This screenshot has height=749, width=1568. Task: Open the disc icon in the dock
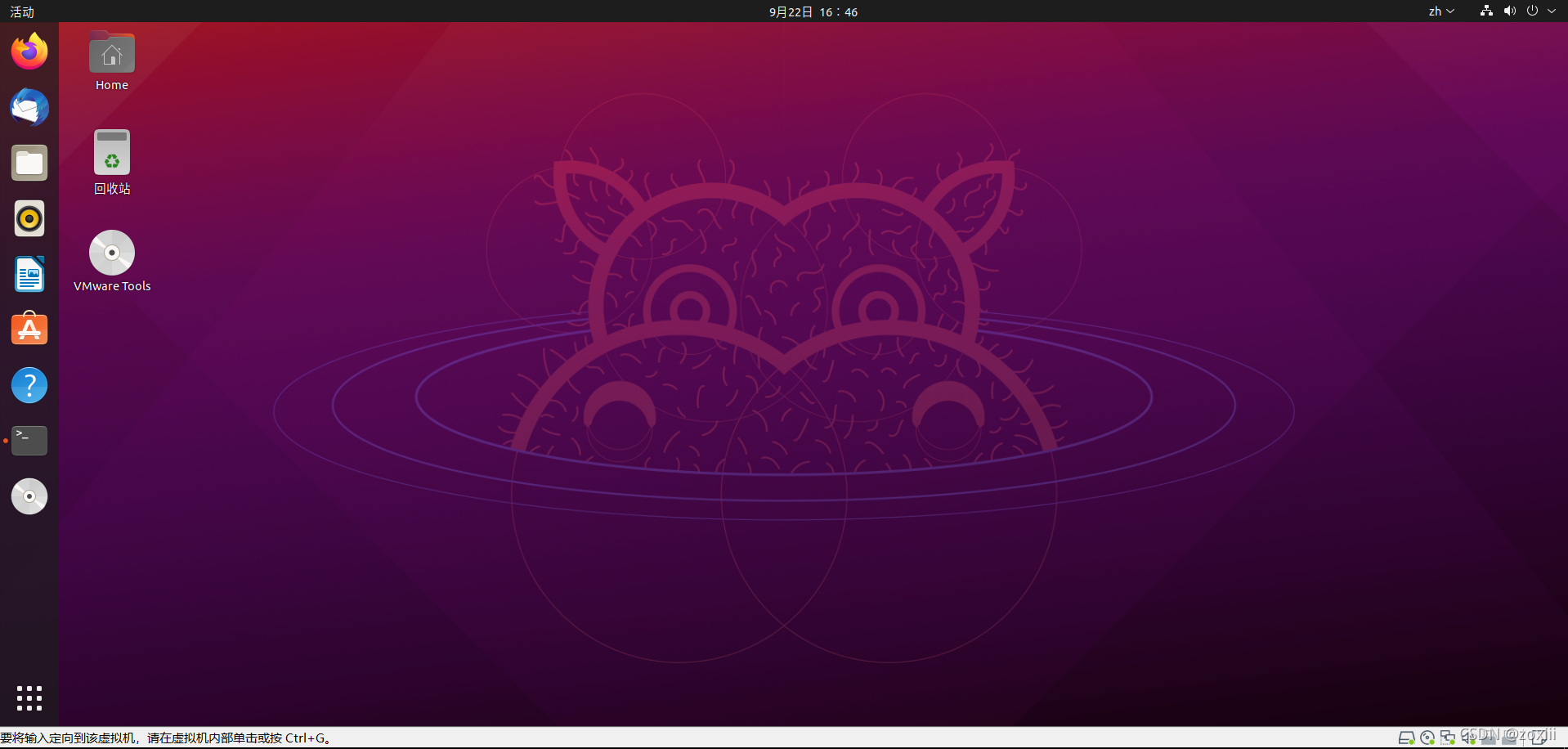(29, 496)
